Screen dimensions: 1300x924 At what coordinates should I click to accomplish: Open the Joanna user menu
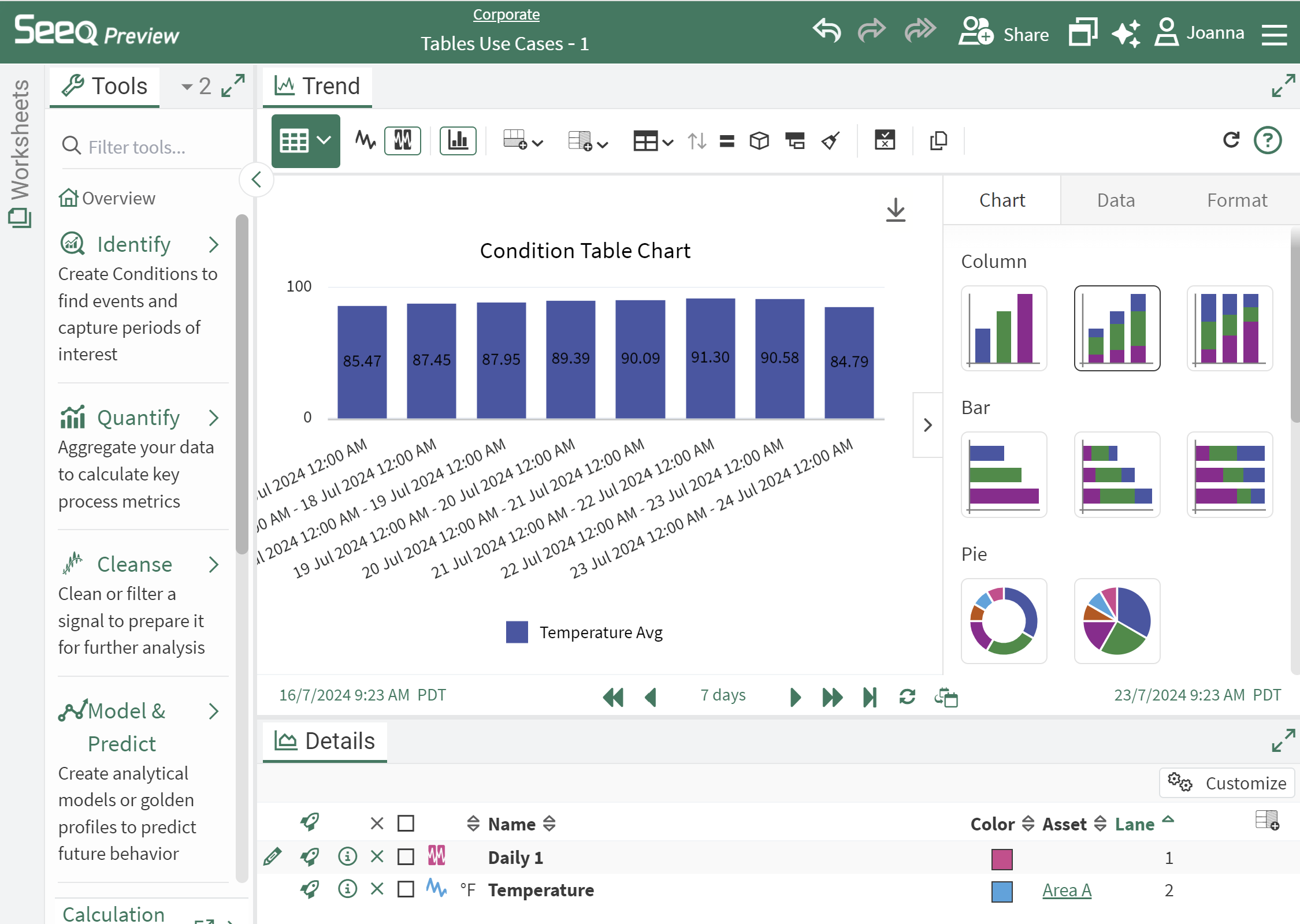pyautogui.click(x=1199, y=32)
